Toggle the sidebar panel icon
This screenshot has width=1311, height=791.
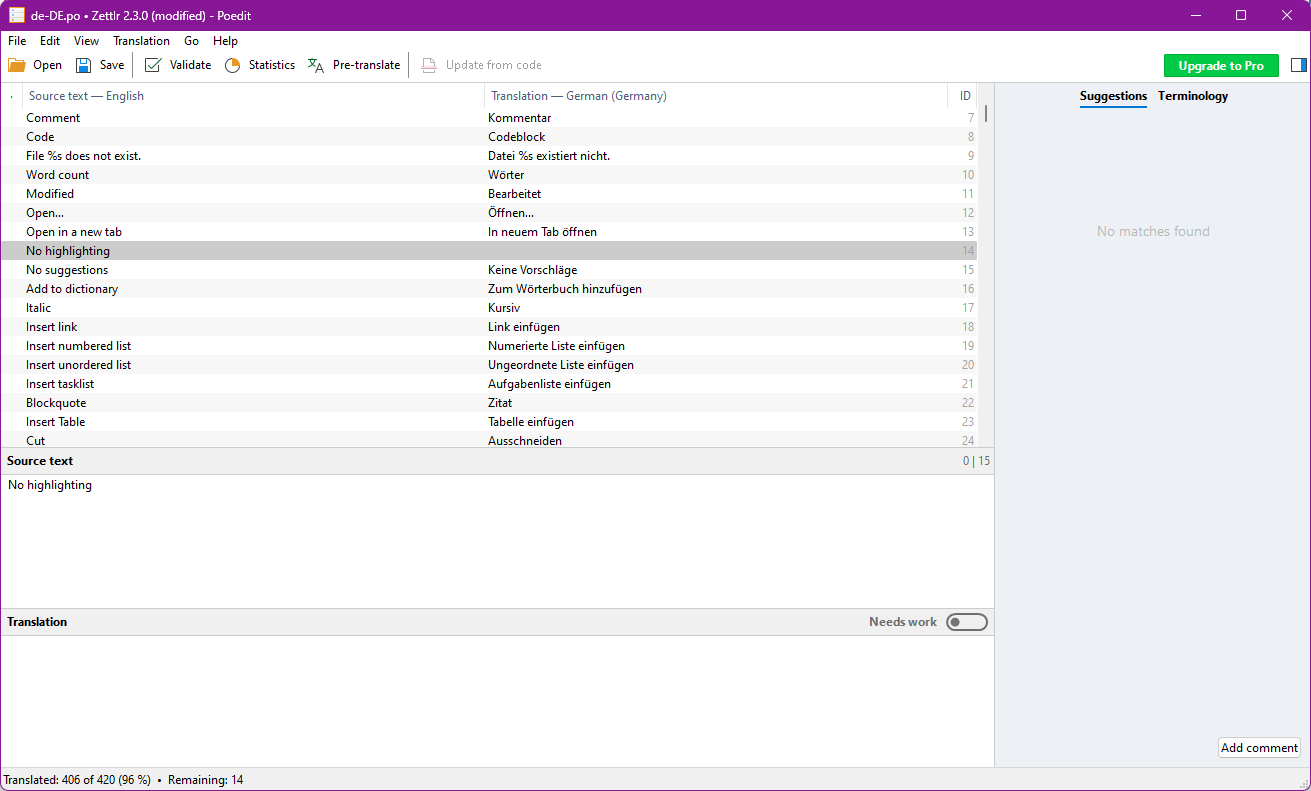pyautogui.click(x=1298, y=65)
